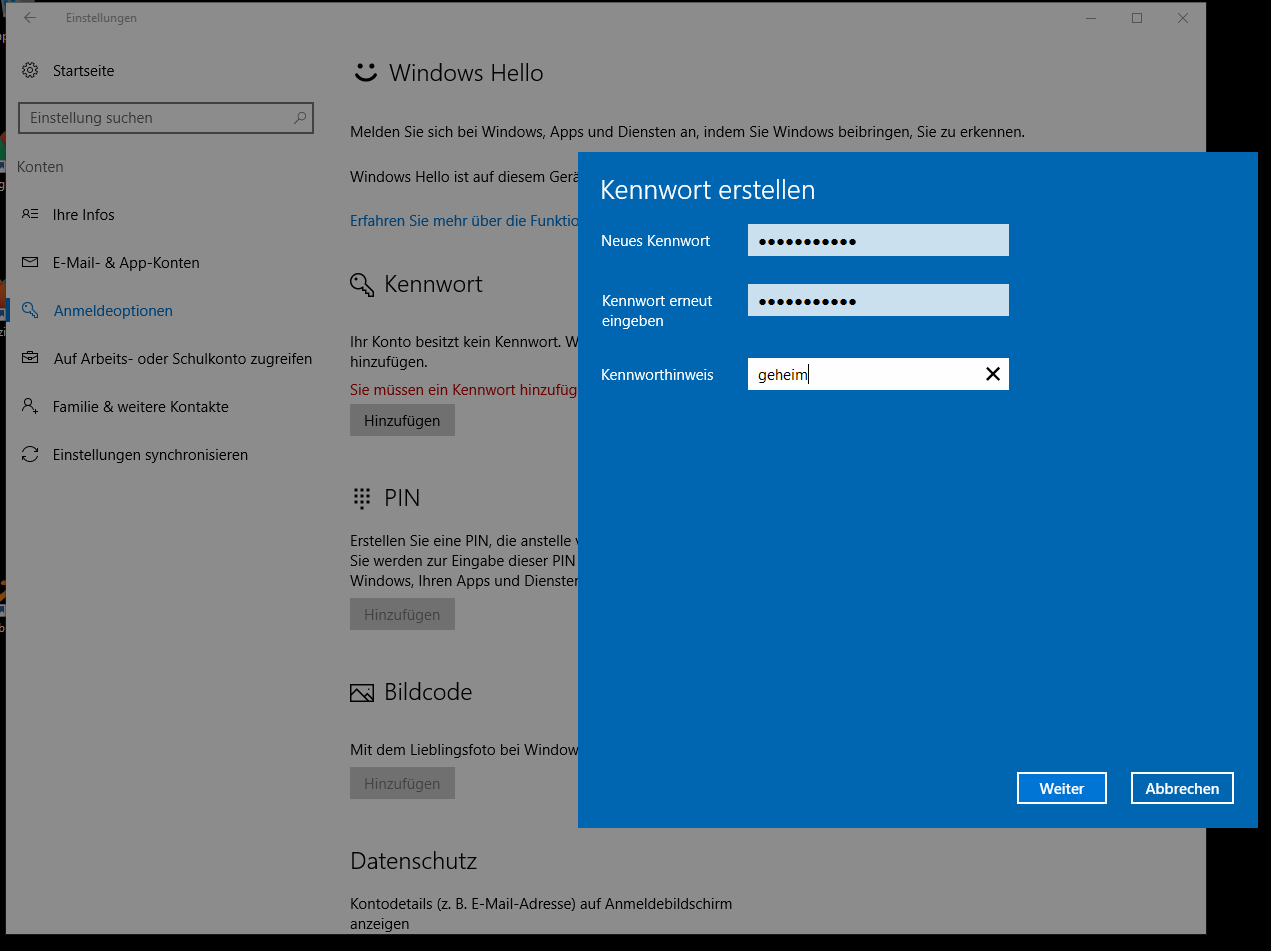Screen dimensions: 1271x951
Task: Click Hinzufügen under Bildcode
Action: (x=402, y=783)
